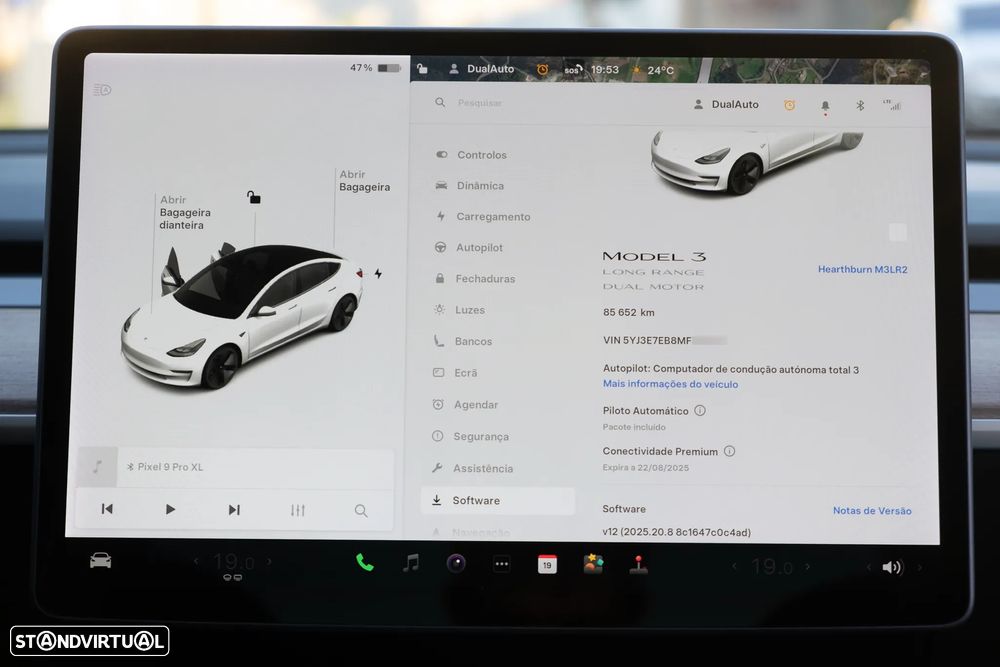The width and height of the screenshot is (1000, 667).
Task: Tap the headlight auto high-beam icon
Action: 102,90
